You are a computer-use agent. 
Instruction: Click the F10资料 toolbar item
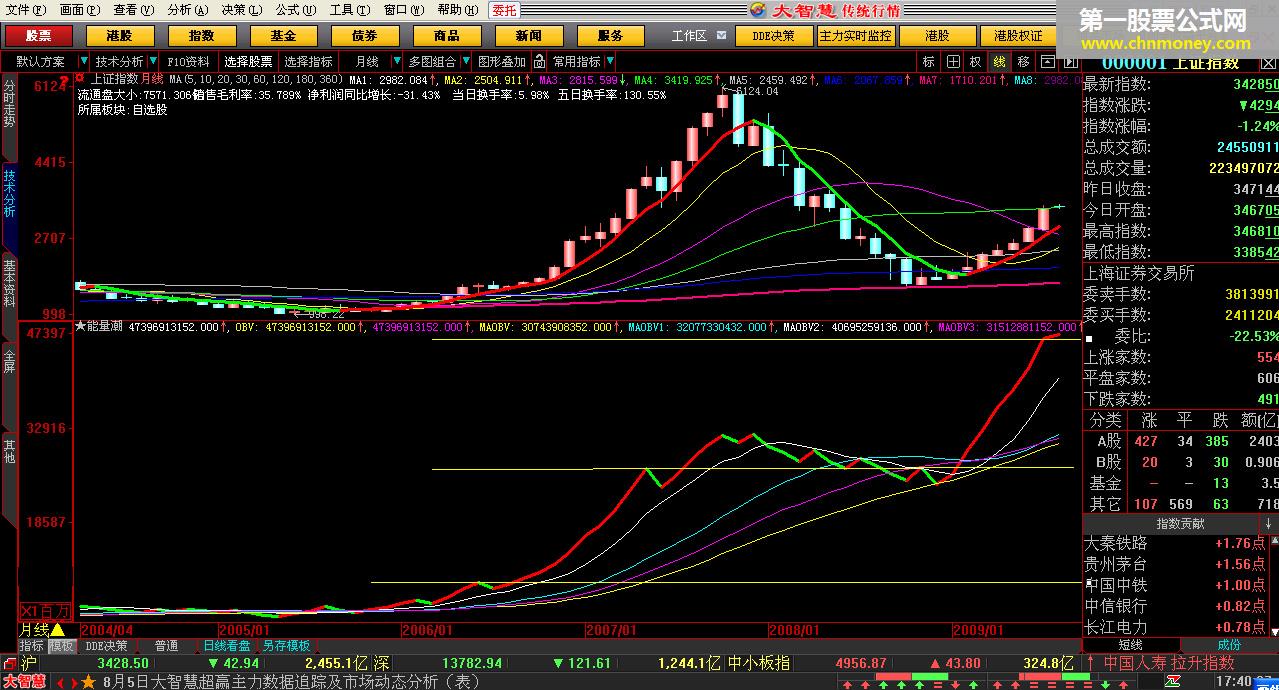[x=189, y=62]
